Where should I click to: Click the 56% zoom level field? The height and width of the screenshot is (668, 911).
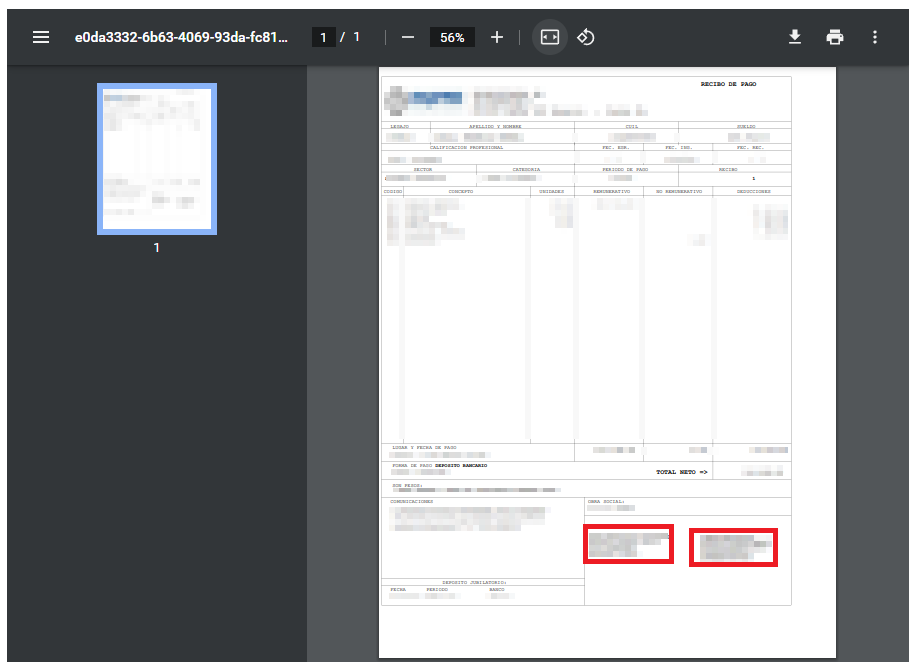(x=452, y=37)
